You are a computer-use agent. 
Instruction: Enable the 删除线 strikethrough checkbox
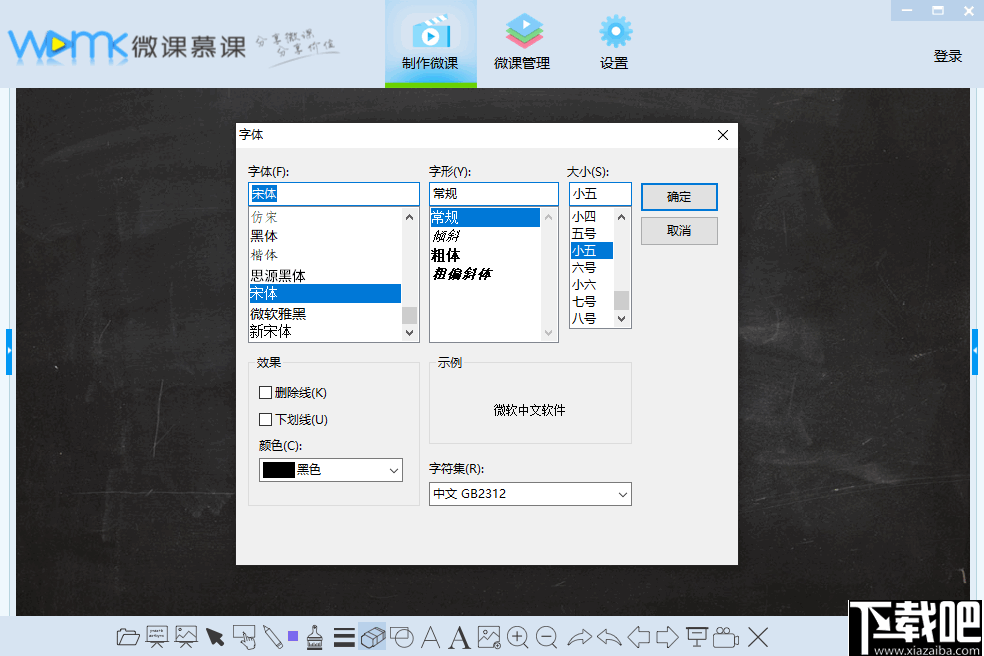pos(264,393)
